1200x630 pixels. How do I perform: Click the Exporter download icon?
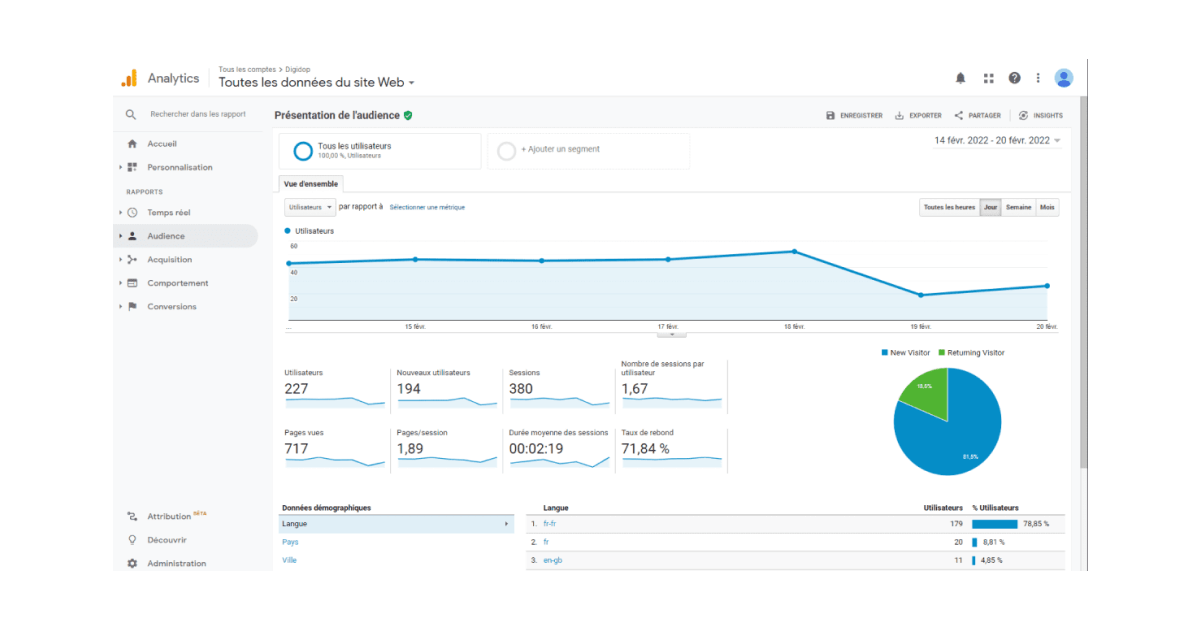[899, 116]
